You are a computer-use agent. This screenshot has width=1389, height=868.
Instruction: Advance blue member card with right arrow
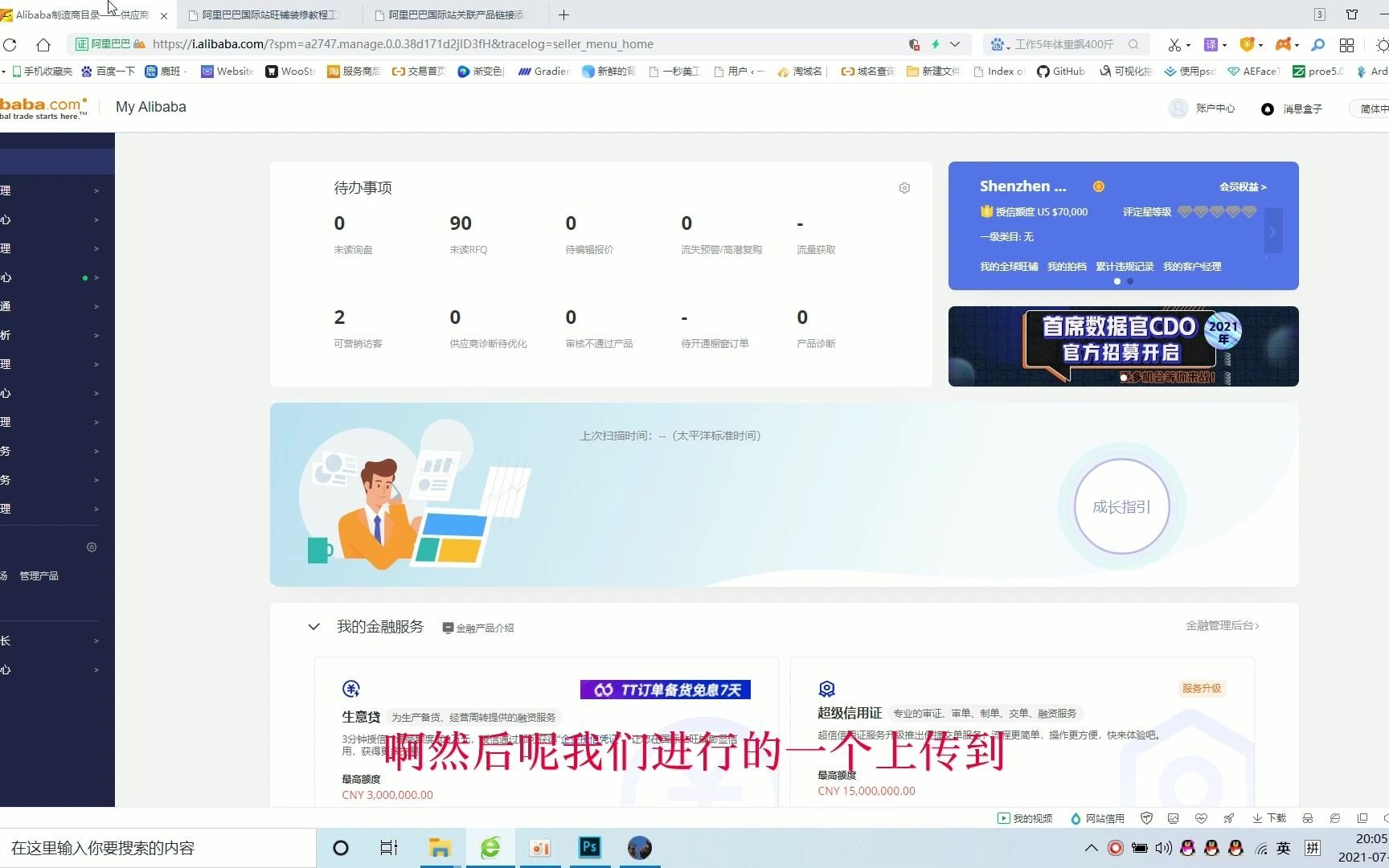tap(1273, 231)
